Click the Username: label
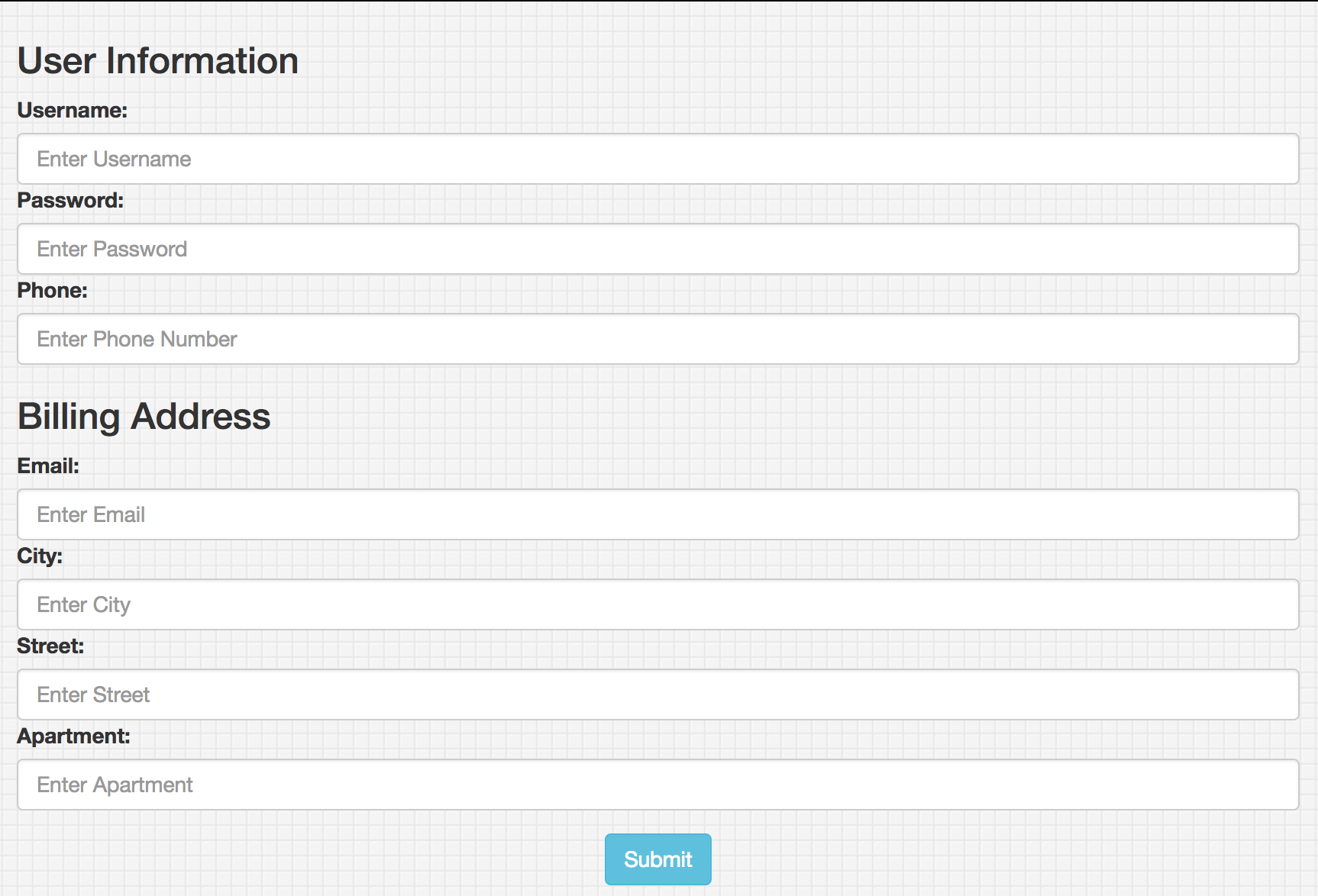The width and height of the screenshot is (1318, 896). coord(73,110)
